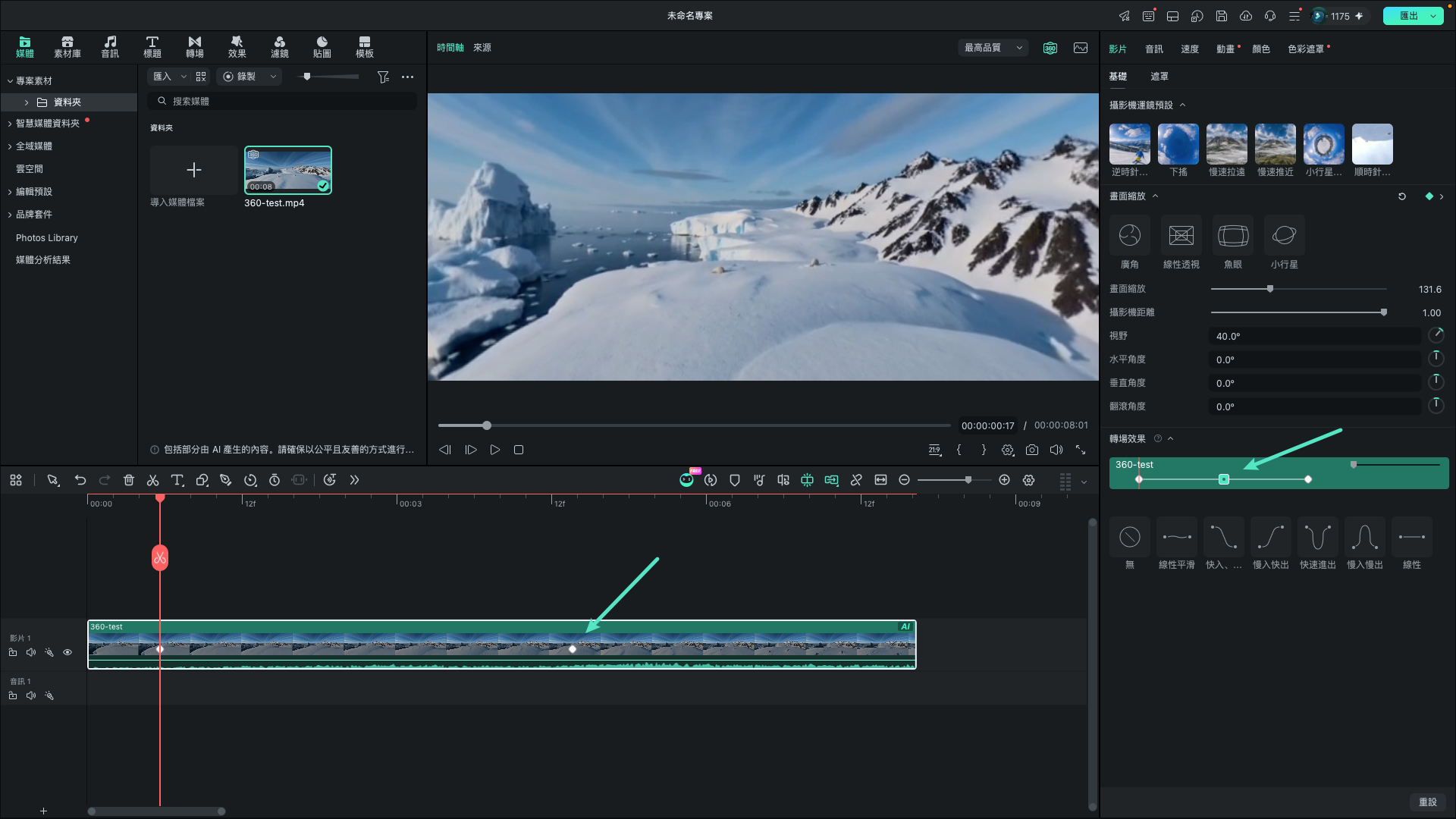Open the Transitions (轉場) tab icon
Viewport: 1456px width, 819px height.
(194, 46)
